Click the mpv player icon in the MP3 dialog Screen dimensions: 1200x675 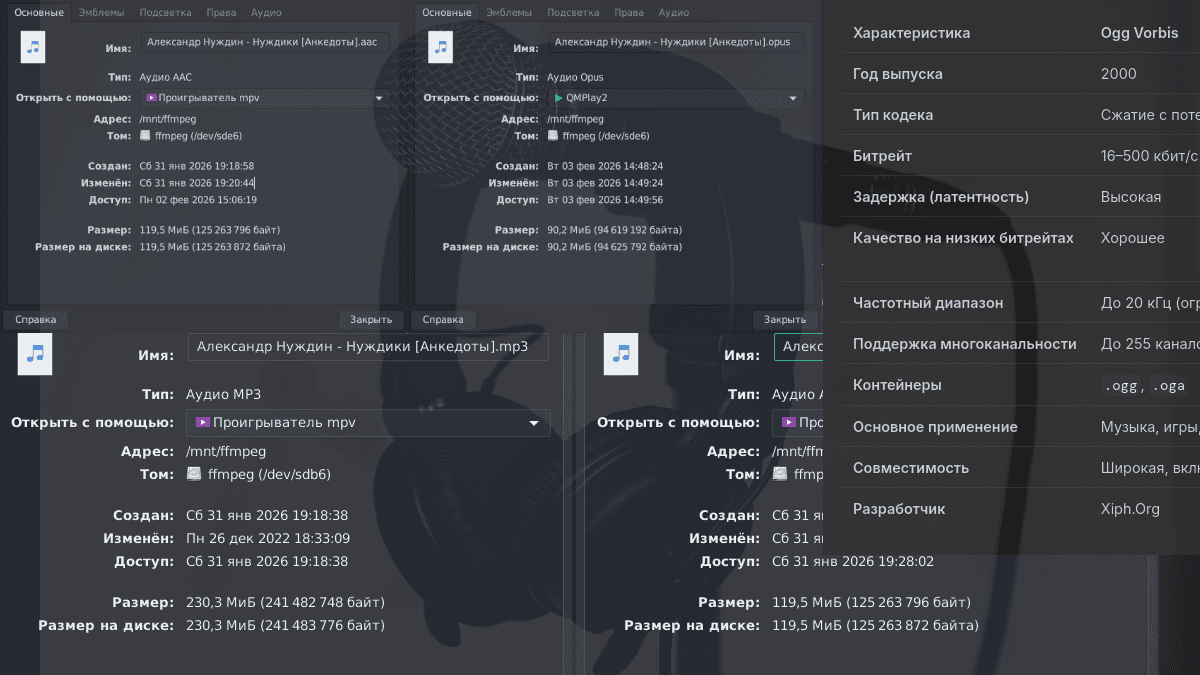(x=204, y=423)
